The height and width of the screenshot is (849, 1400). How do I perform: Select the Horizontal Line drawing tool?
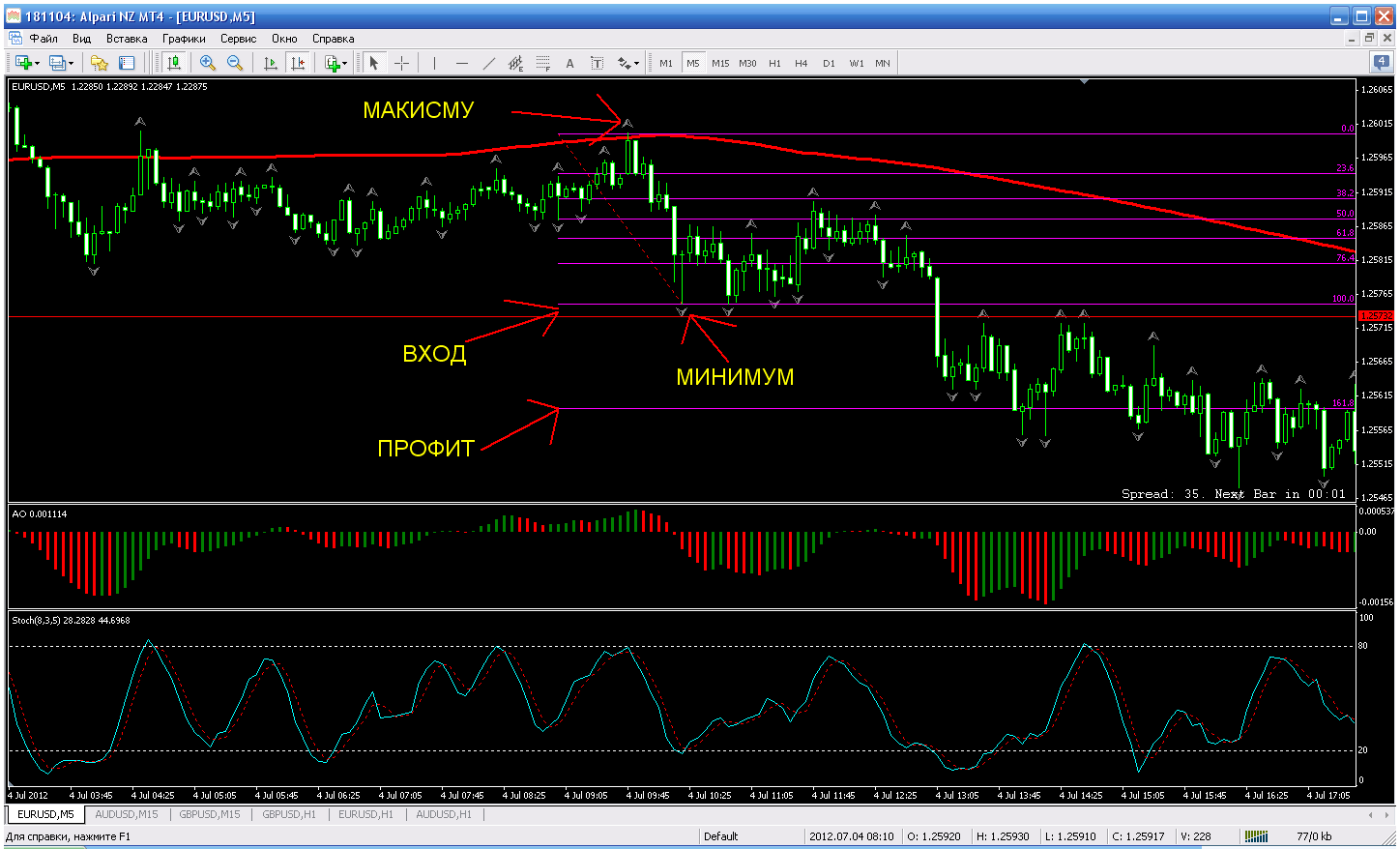[x=461, y=63]
